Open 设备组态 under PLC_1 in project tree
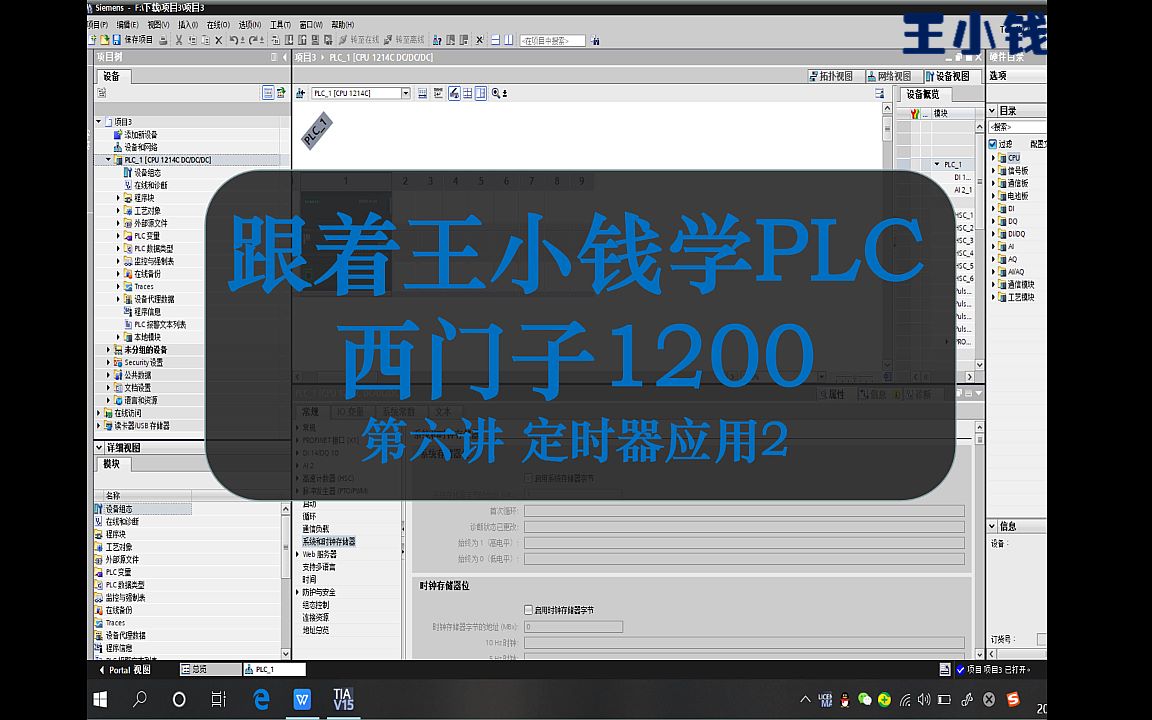This screenshot has height=720, width=1152. [146, 173]
